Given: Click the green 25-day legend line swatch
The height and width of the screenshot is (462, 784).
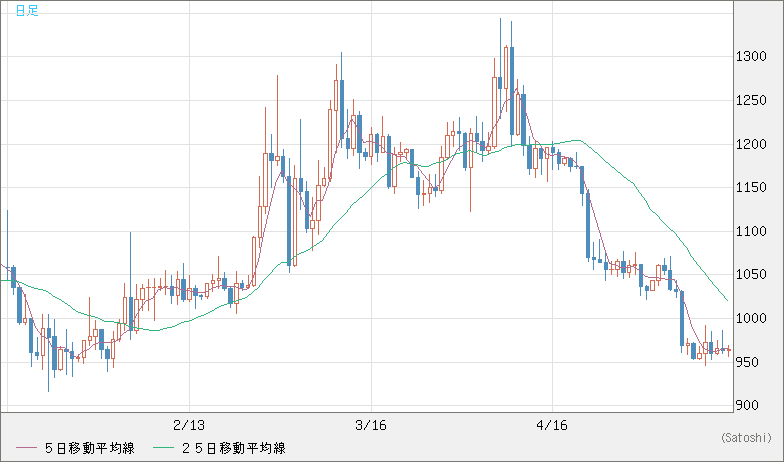Looking at the screenshot, I should (163, 448).
